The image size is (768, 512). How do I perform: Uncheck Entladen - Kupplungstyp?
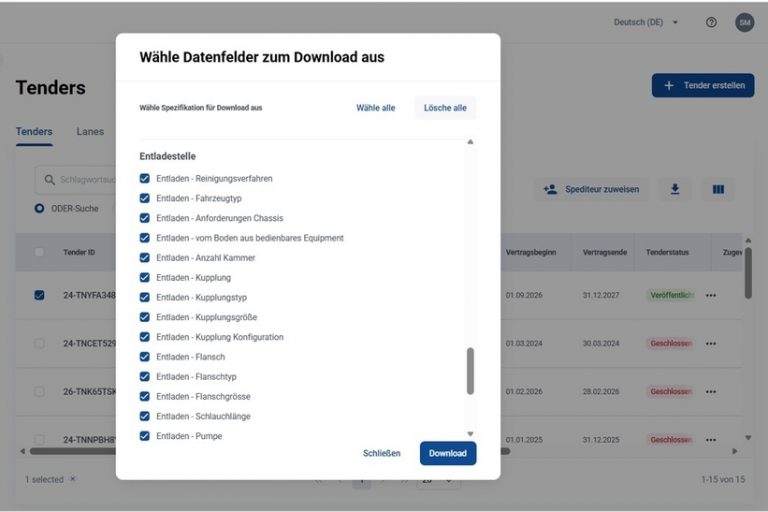(x=144, y=297)
